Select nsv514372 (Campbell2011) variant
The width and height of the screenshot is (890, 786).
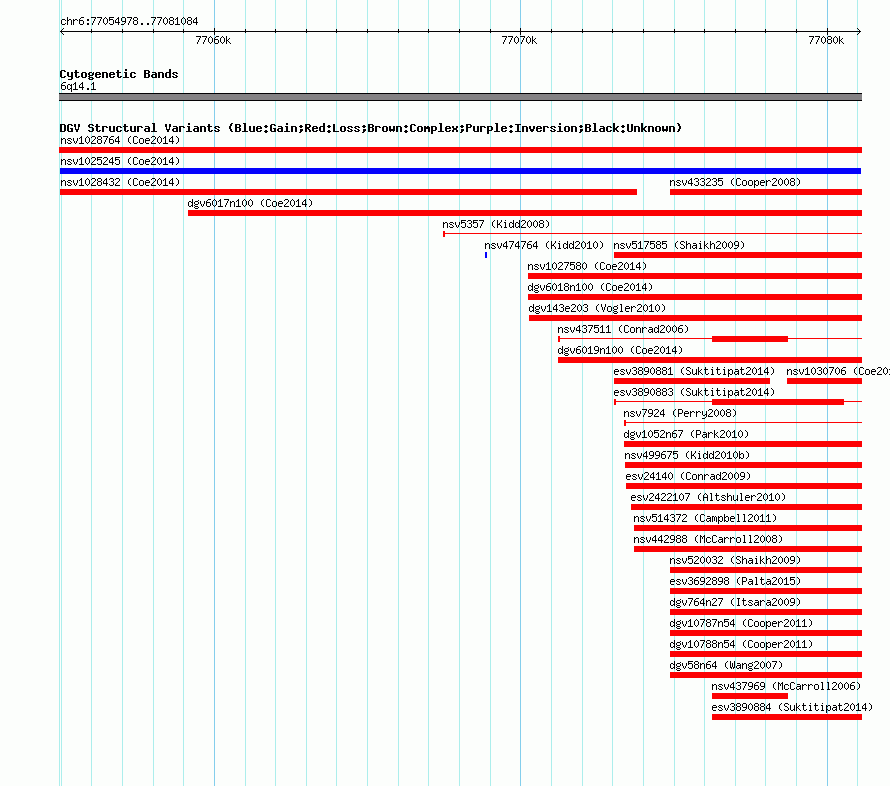point(705,518)
